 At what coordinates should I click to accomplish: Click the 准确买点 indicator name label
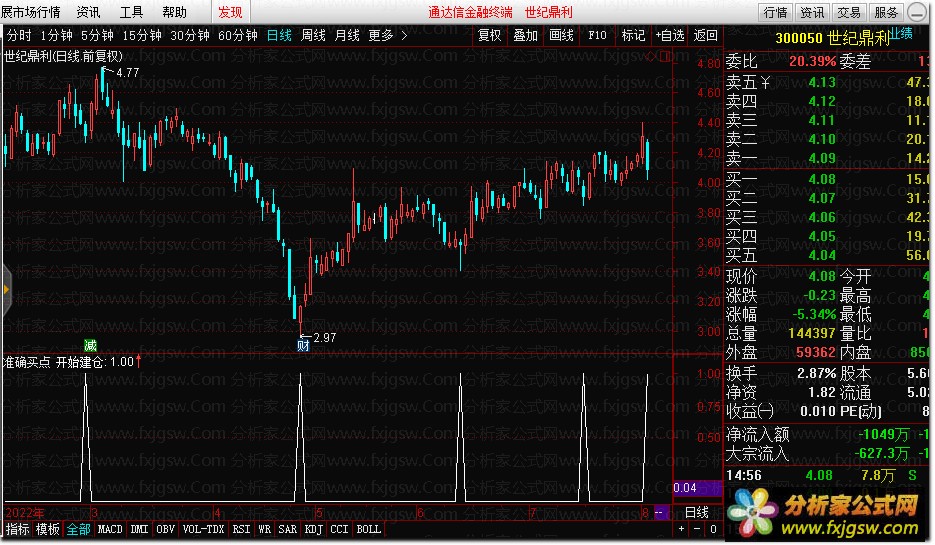click(x=26, y=362)
